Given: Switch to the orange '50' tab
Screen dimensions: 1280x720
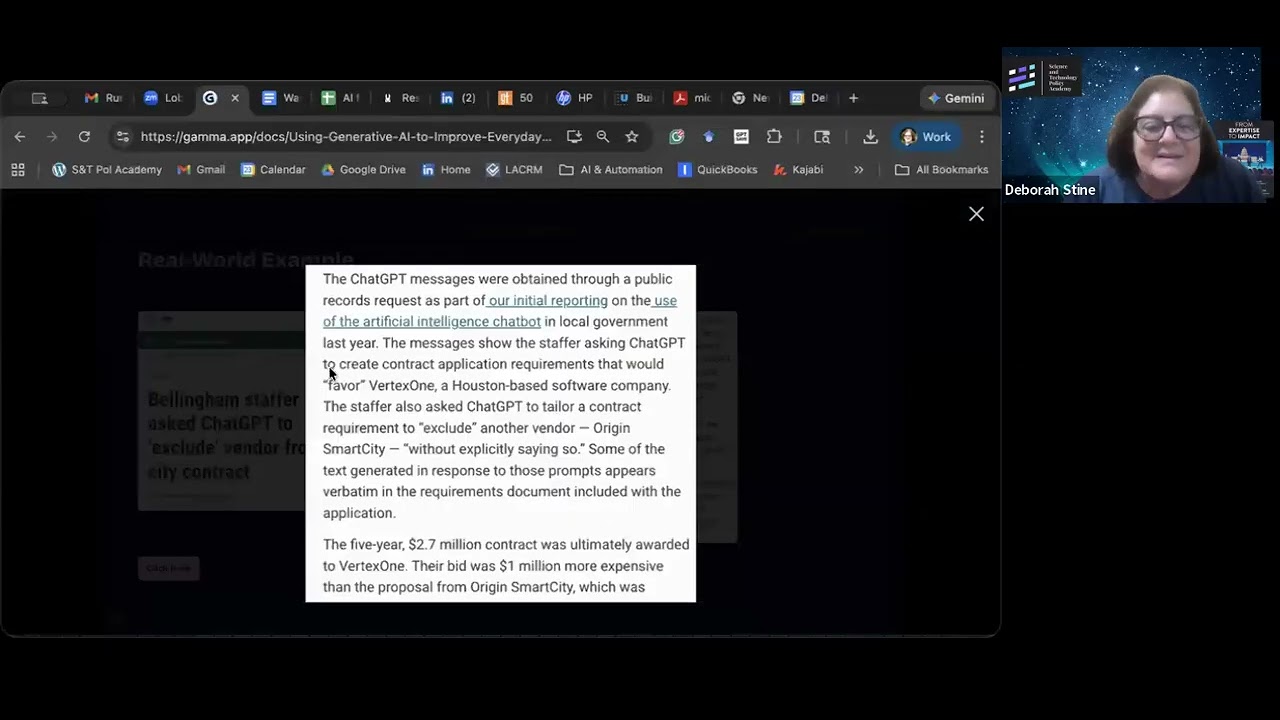Looking at the screenshot, I should pos(516,98).
